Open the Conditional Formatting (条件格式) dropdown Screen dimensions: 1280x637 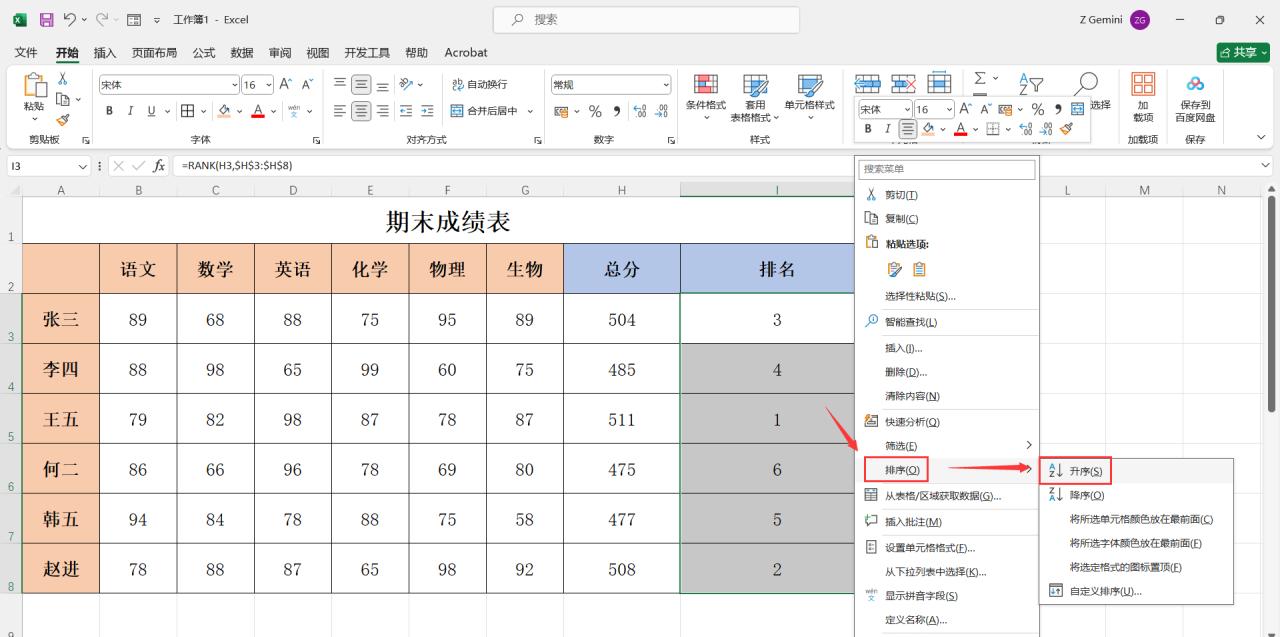click(705, 97)
